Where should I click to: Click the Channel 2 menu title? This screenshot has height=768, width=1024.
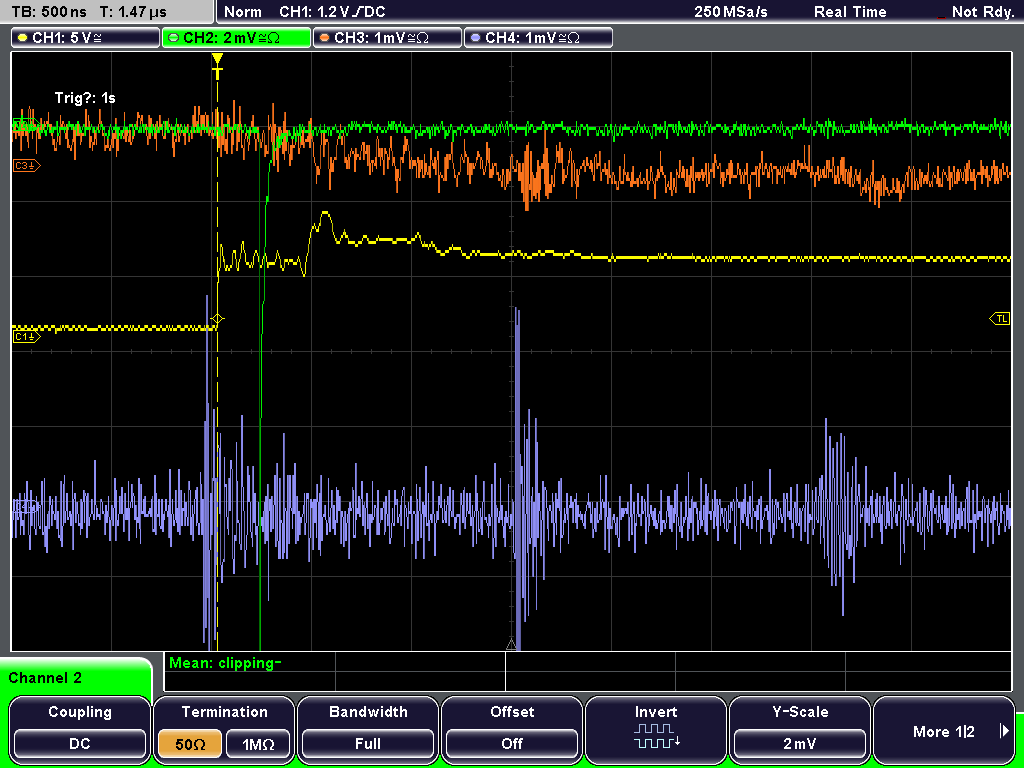(45, 678)
